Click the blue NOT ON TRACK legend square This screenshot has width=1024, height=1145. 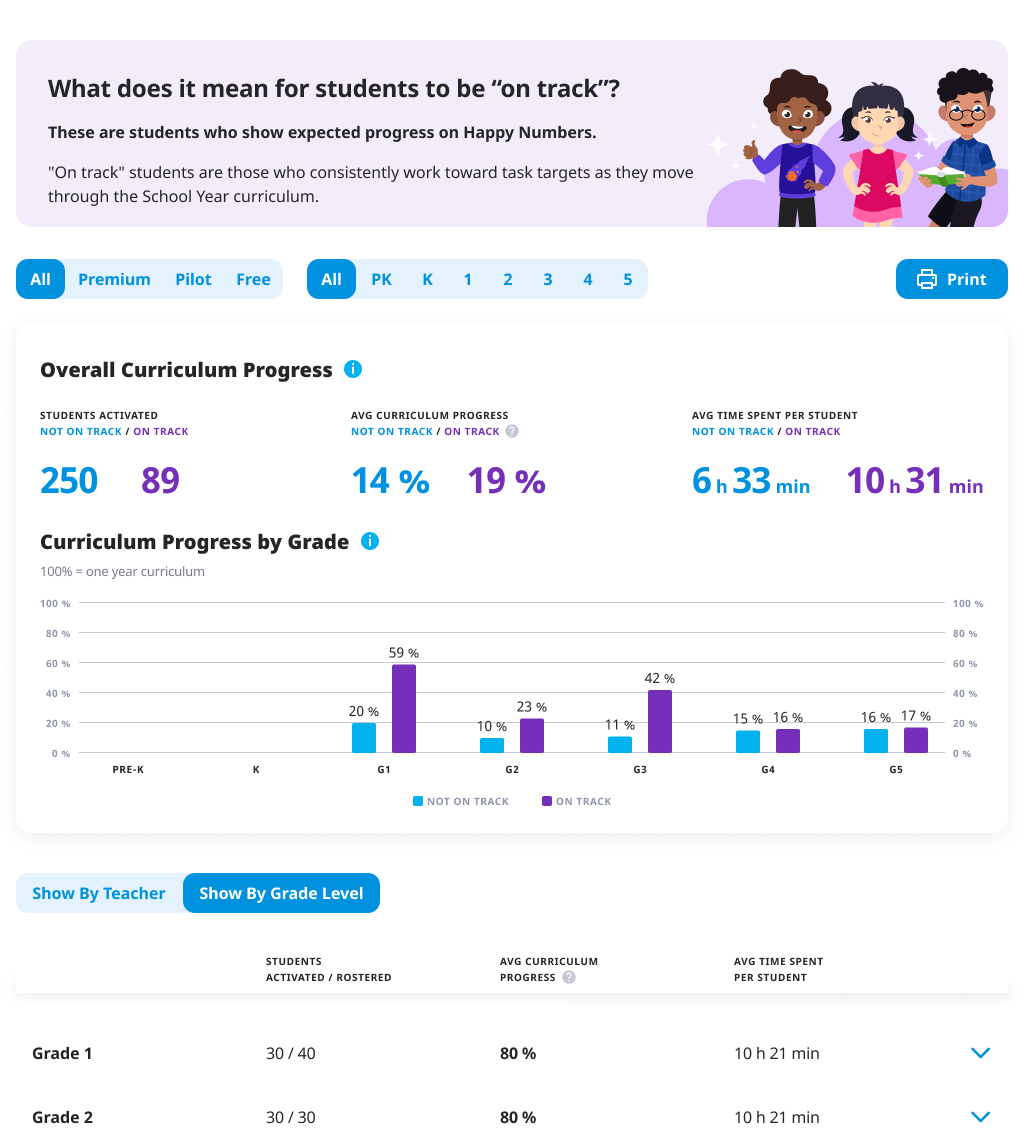pyautogui.click(x=418, y=801)
